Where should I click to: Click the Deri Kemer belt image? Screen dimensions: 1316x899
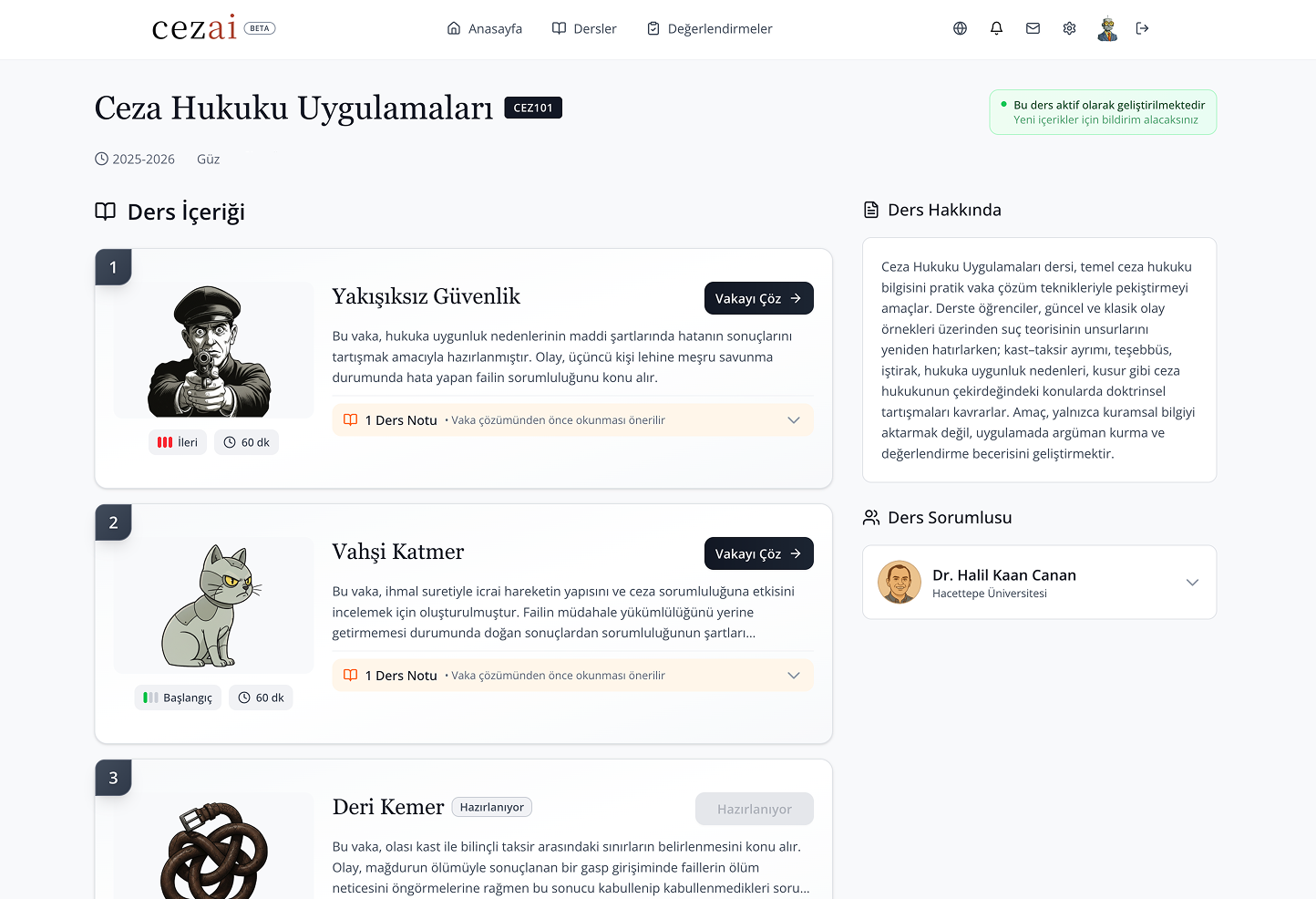pyautogui.click(x=213, y=850)
